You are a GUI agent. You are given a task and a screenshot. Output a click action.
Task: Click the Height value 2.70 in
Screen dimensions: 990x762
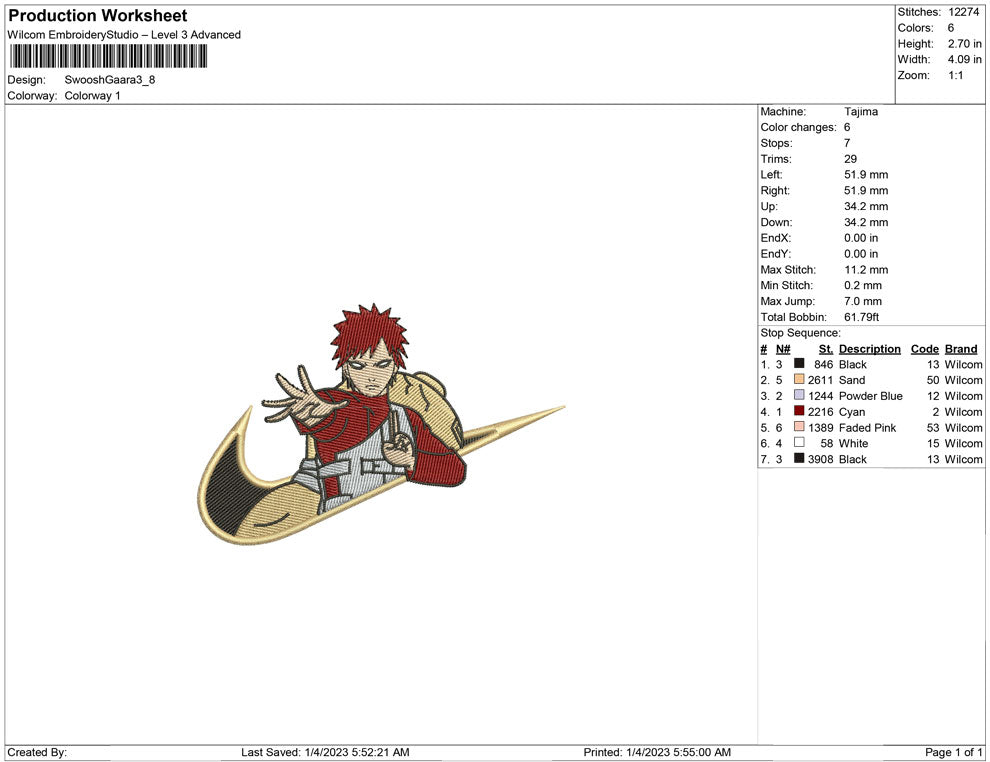[x=964, y=44]
